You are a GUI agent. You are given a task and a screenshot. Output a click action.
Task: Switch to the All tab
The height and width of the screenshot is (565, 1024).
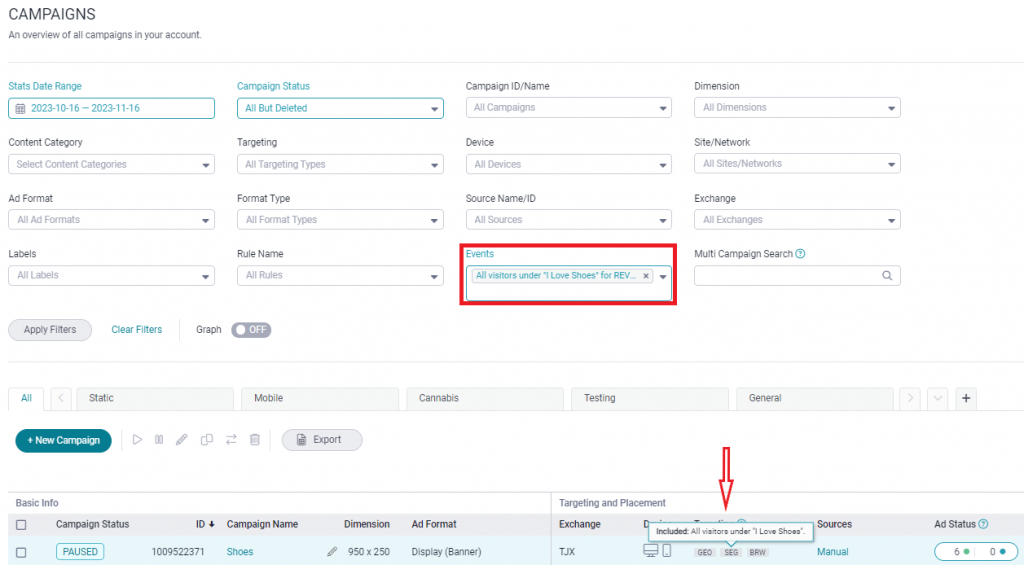tap(26, 398)
